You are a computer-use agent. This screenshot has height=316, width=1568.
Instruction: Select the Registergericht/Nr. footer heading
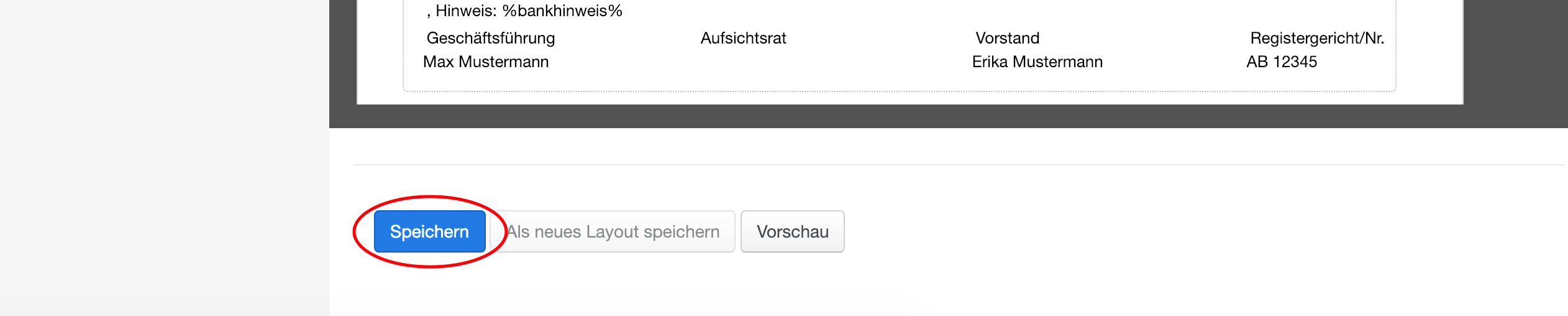(1317, 38)
